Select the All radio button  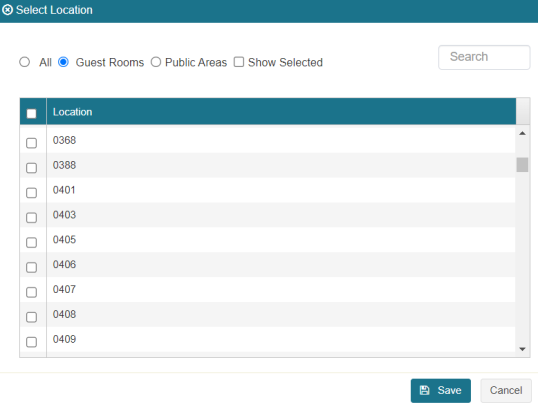pos(24,62)
